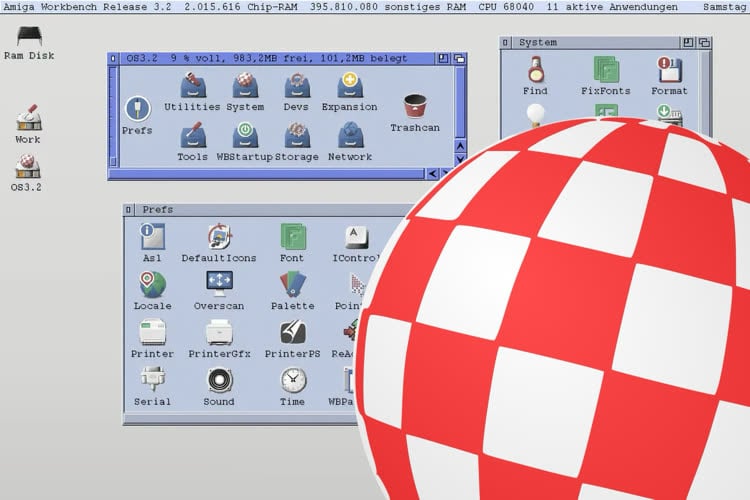Click the OS3.2 window title bar text
750x500 pixels.
click(266, 58)
